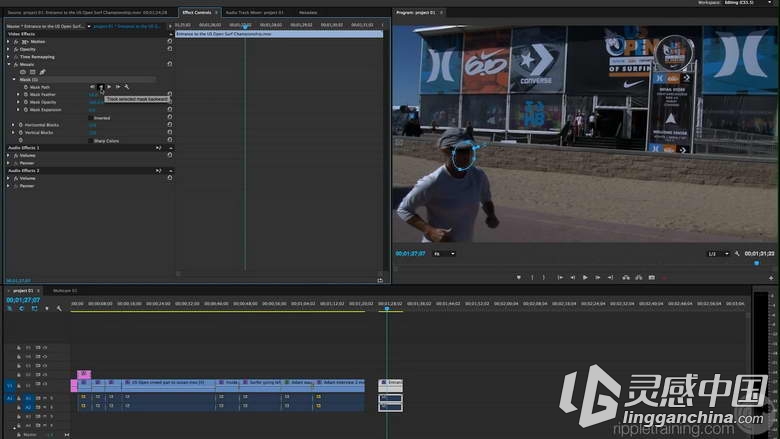Viewport: 780px width, 439px height.
Task: Select free draw bezier pen mask tool
Action: pos(43,72)
